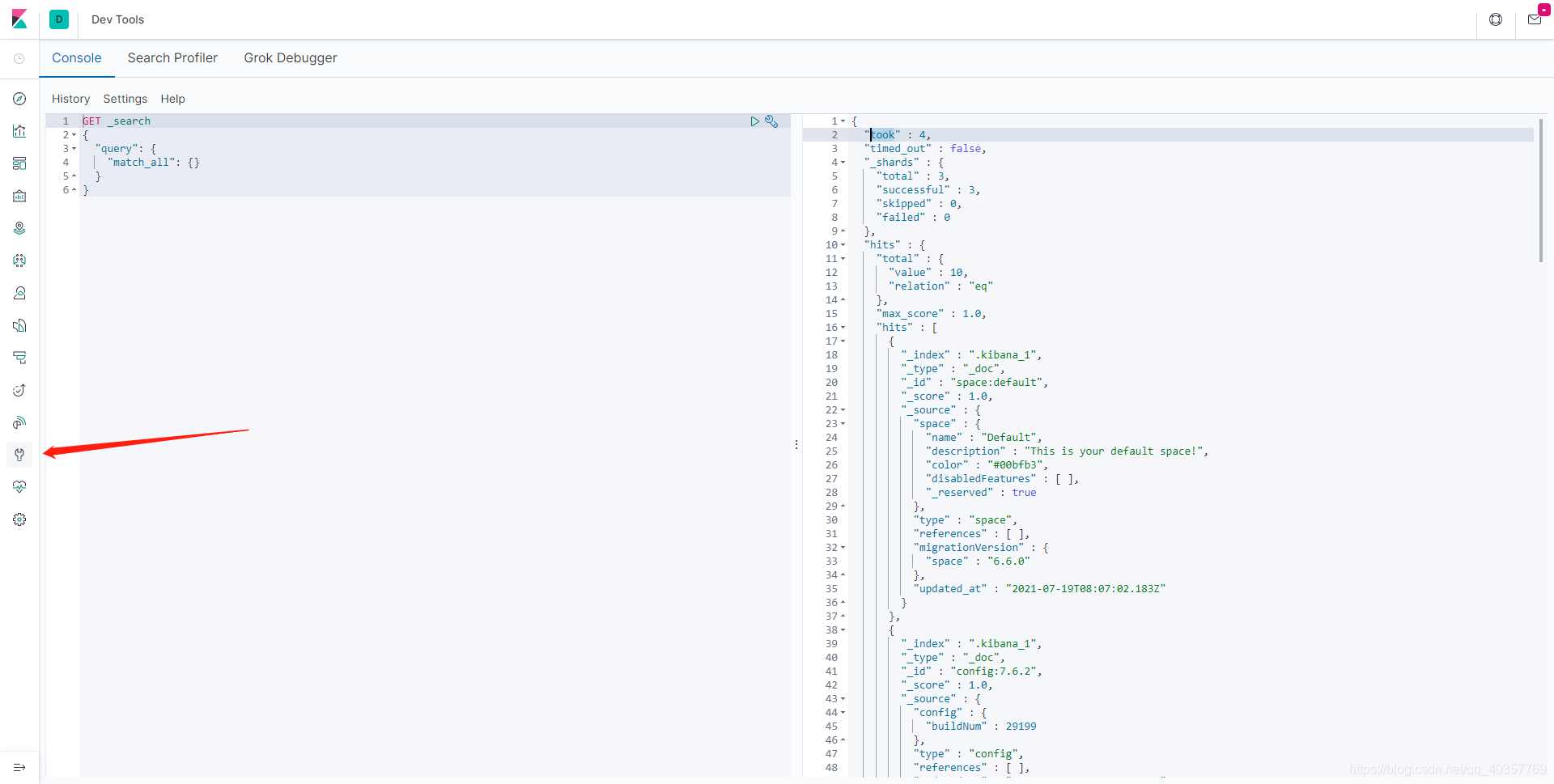Click the "match_all": {} line

153,163
